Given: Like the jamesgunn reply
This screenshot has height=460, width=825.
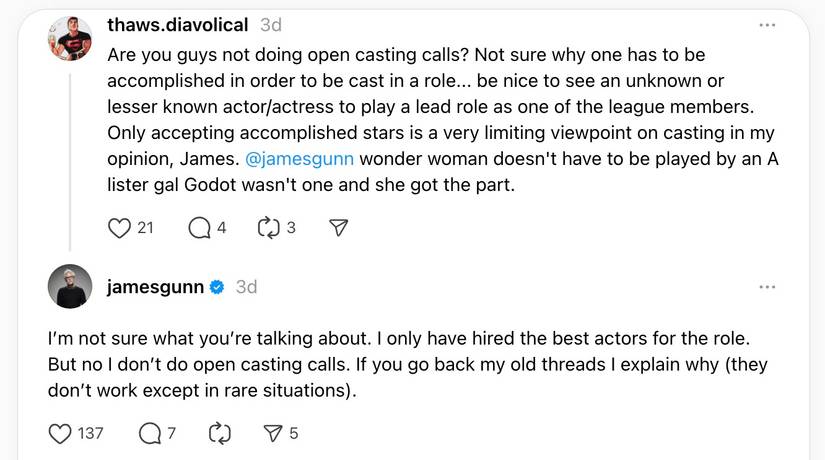Looking at the screenshot, I should (x=61, y=433).
